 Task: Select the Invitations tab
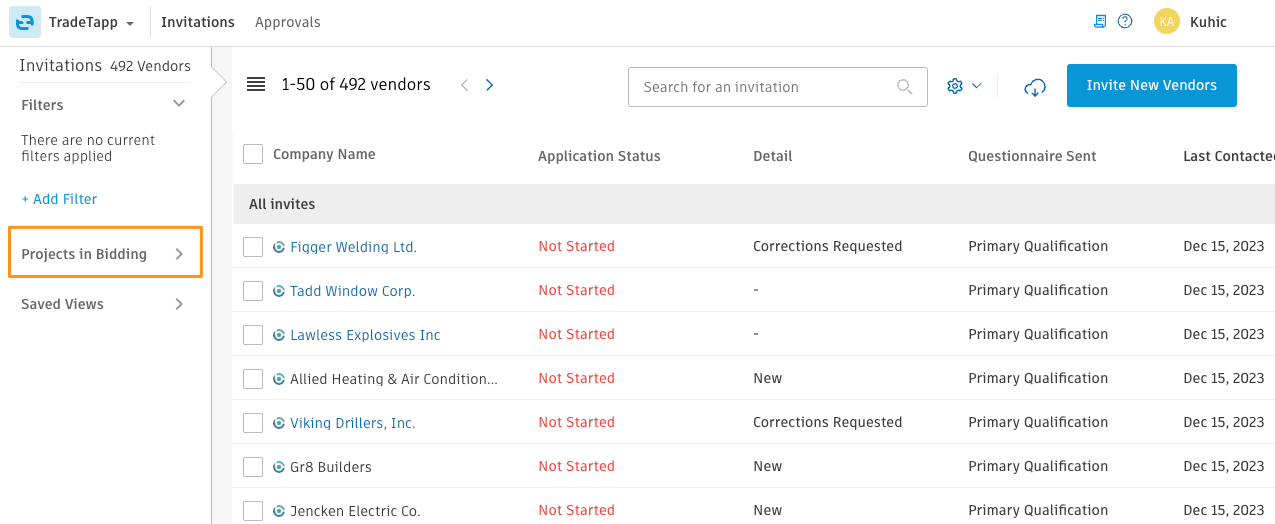(x=198, y=22)
